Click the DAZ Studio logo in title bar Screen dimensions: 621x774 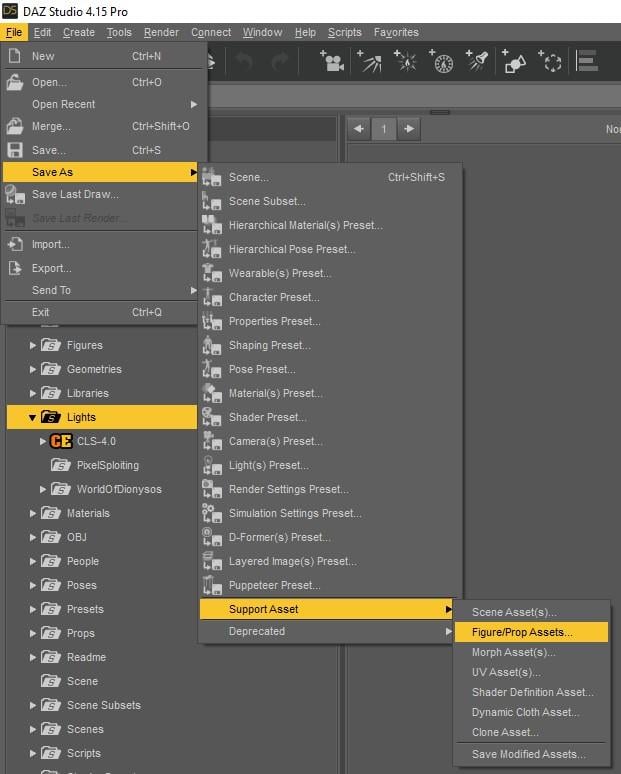pyautogui.click(x=10, y=11)
